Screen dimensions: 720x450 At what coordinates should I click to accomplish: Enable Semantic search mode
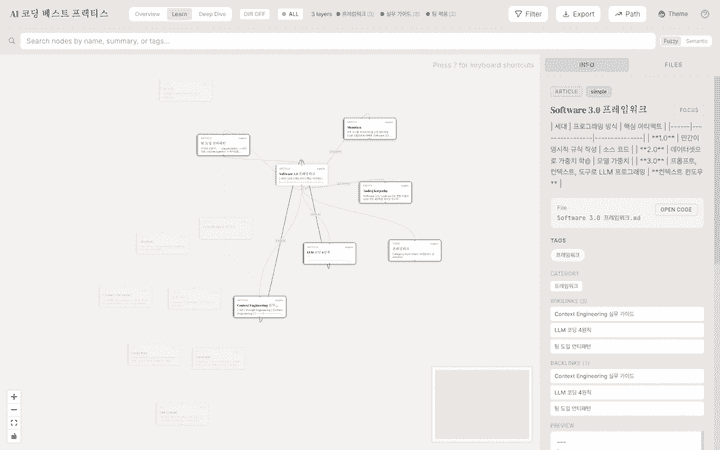coord(696,41)
